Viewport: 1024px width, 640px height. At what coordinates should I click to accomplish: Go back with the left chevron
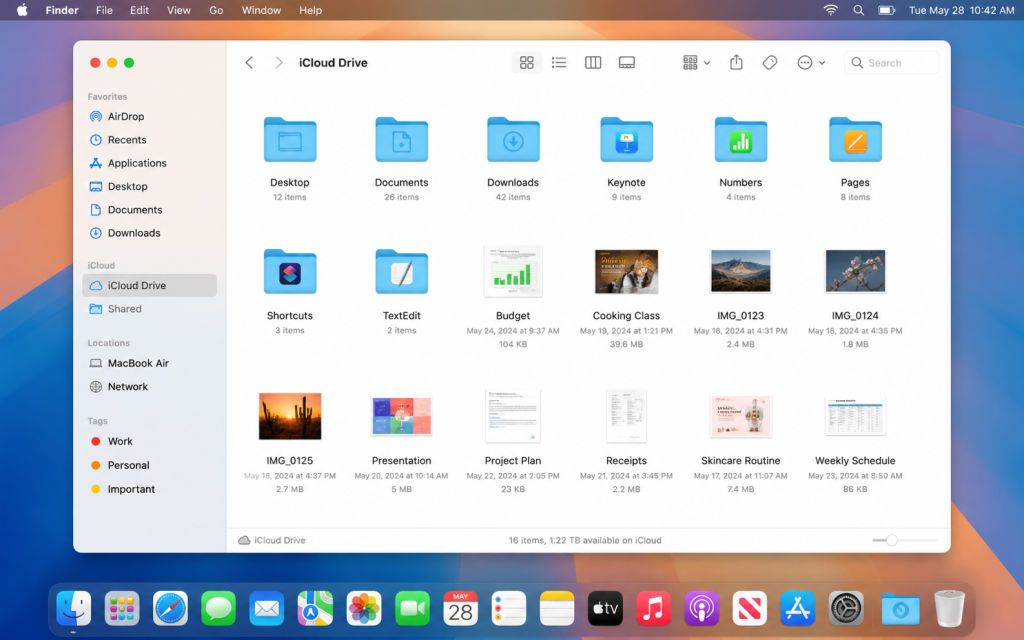249,63
